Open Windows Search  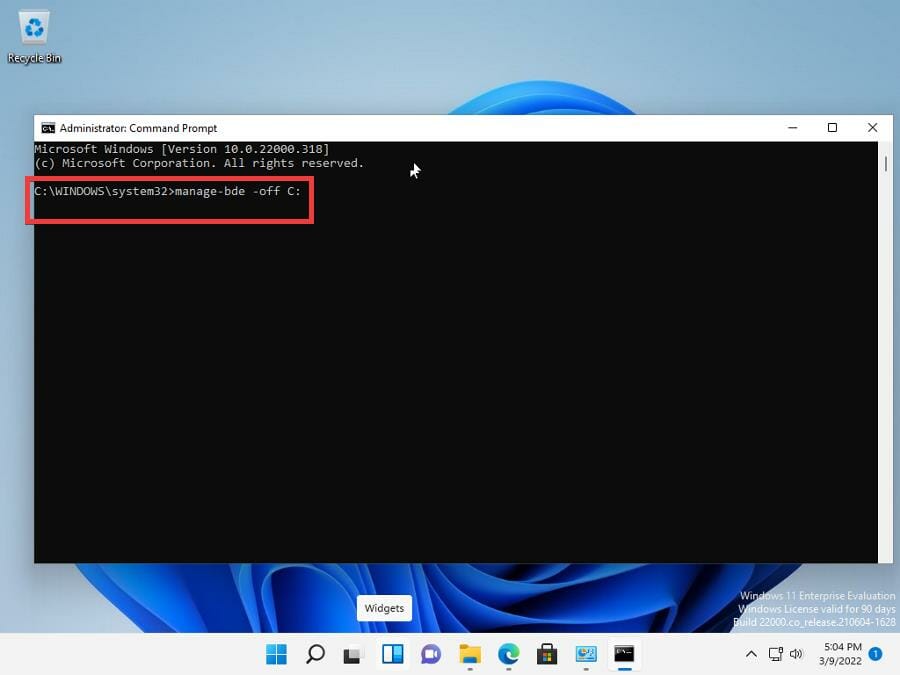(x=315, y=655)
